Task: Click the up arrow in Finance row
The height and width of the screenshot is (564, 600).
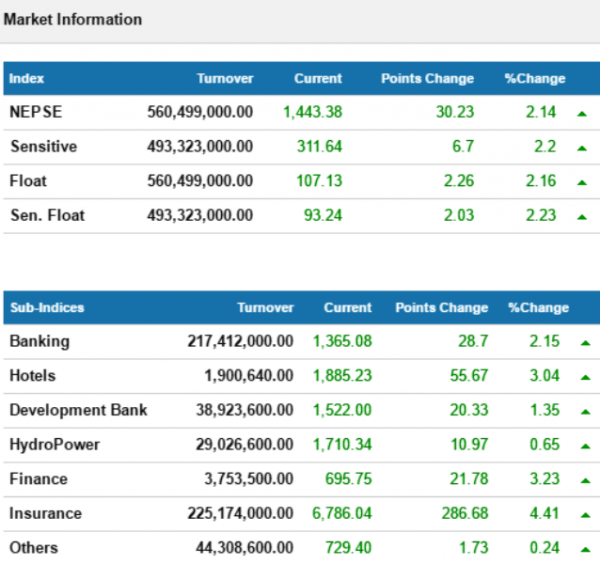Action: tap(585, 481)
